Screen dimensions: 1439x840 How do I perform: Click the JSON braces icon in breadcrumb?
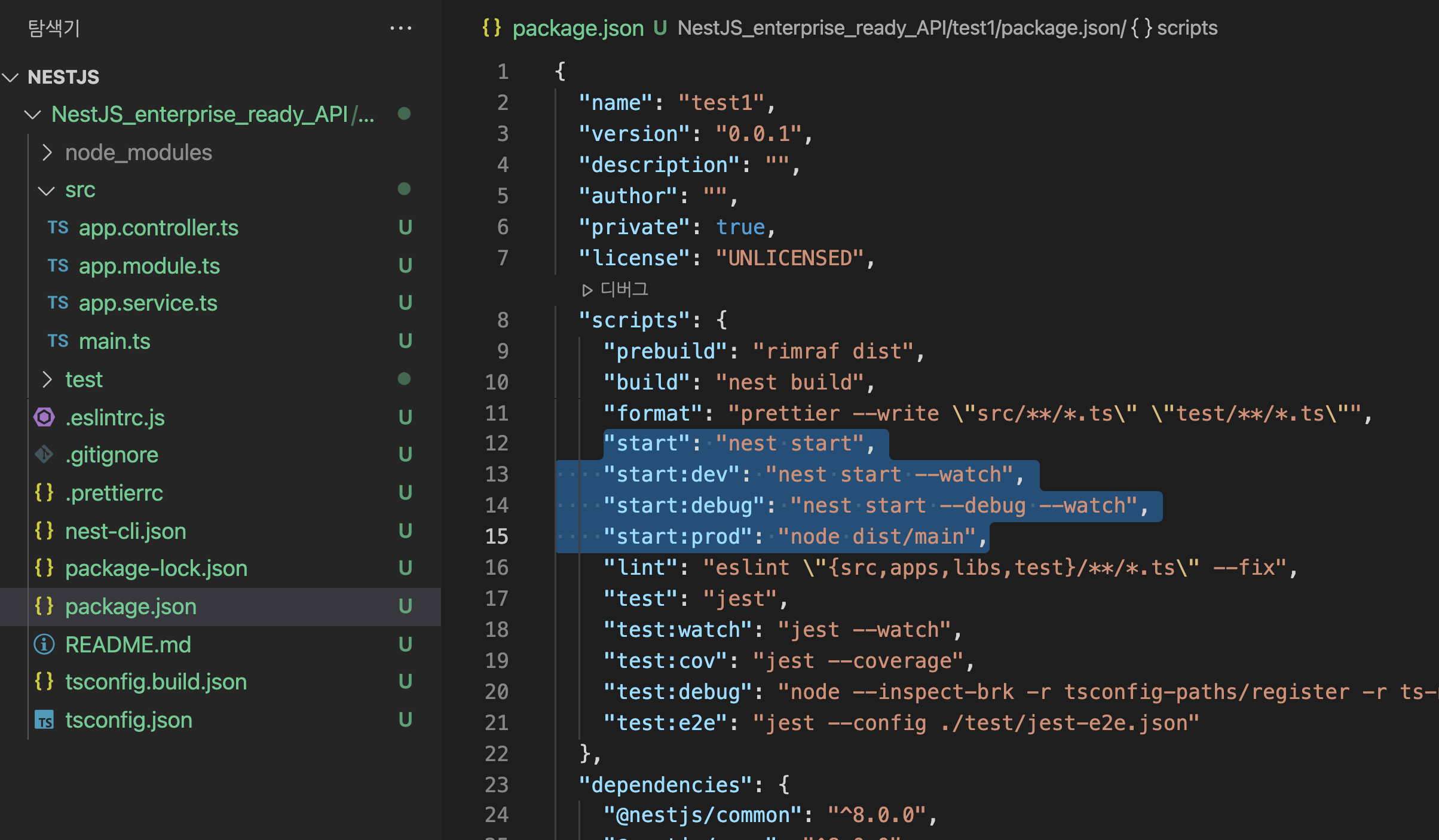click(x=491, y=27)
